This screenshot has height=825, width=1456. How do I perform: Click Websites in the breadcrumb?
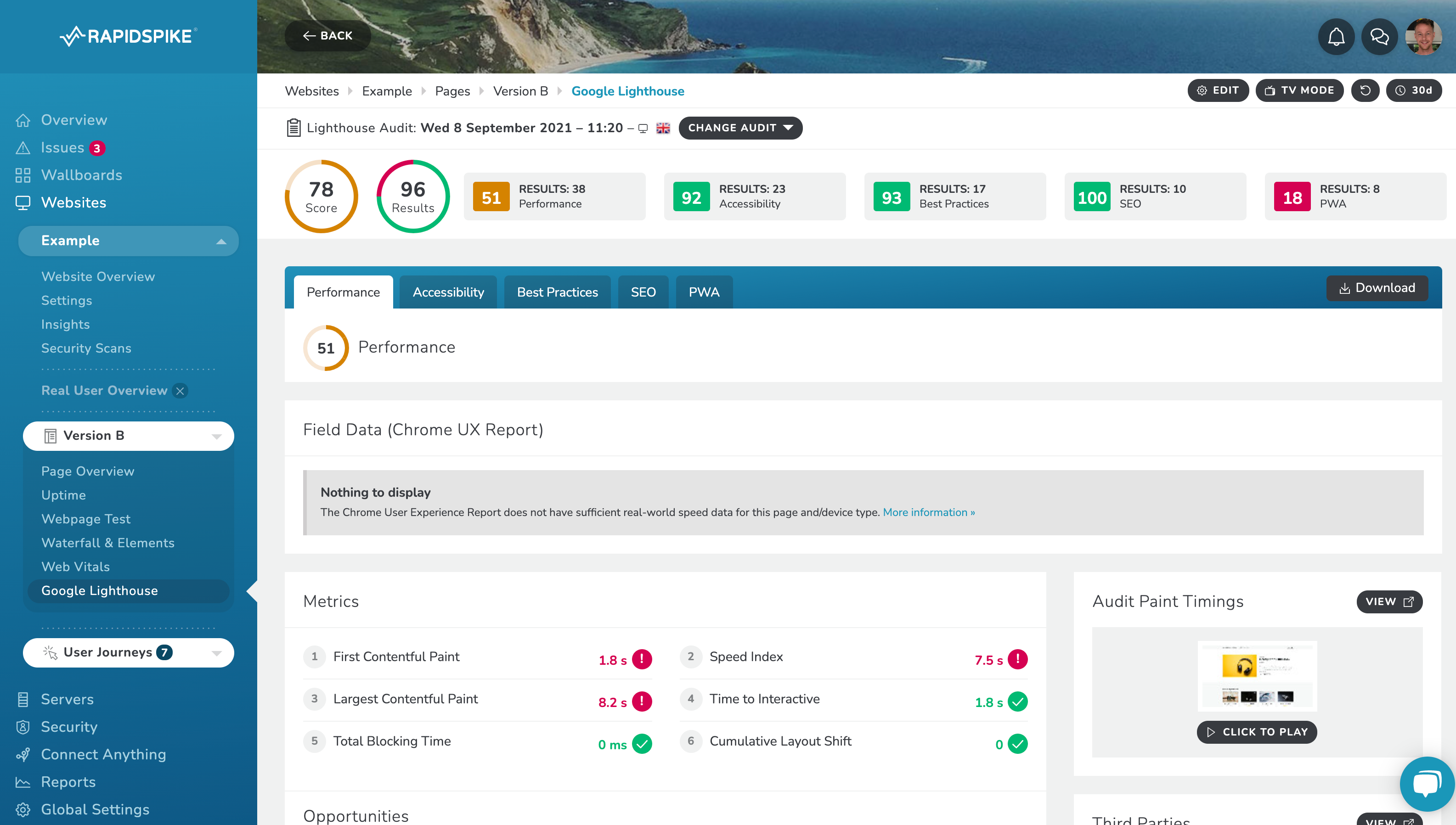coord(312,91)
